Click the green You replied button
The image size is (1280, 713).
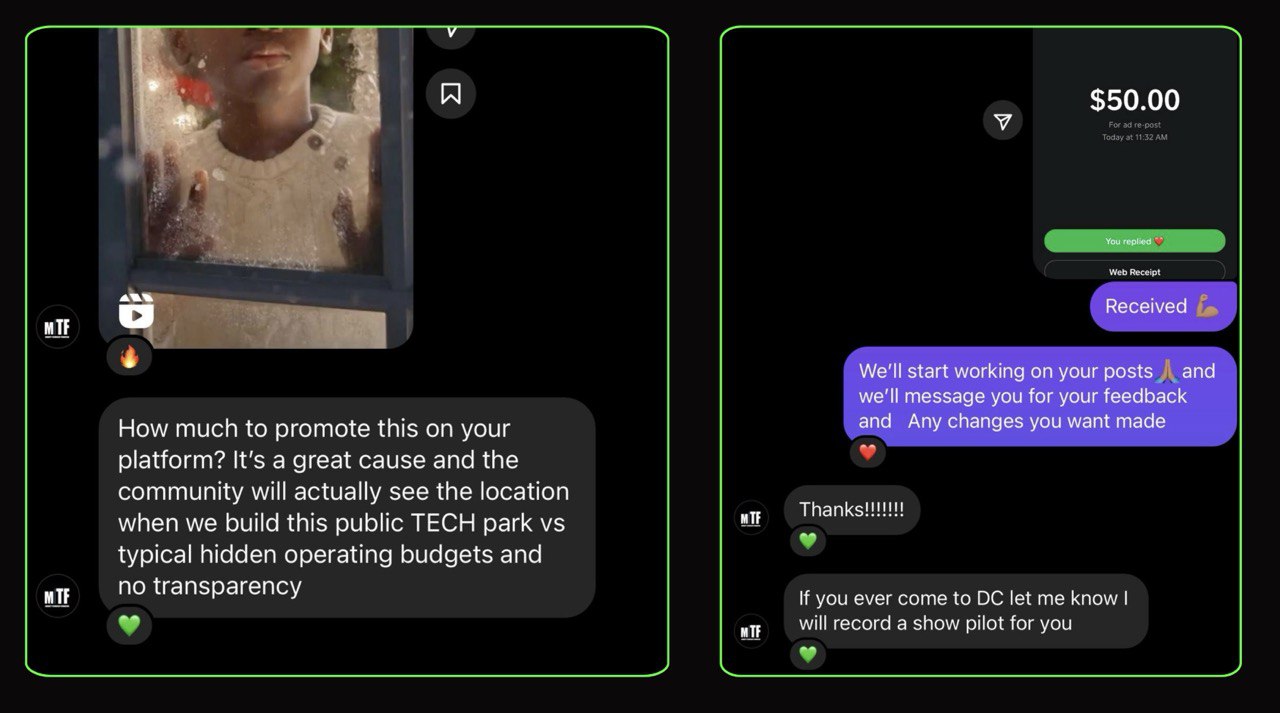click(x=1134, y=241)
